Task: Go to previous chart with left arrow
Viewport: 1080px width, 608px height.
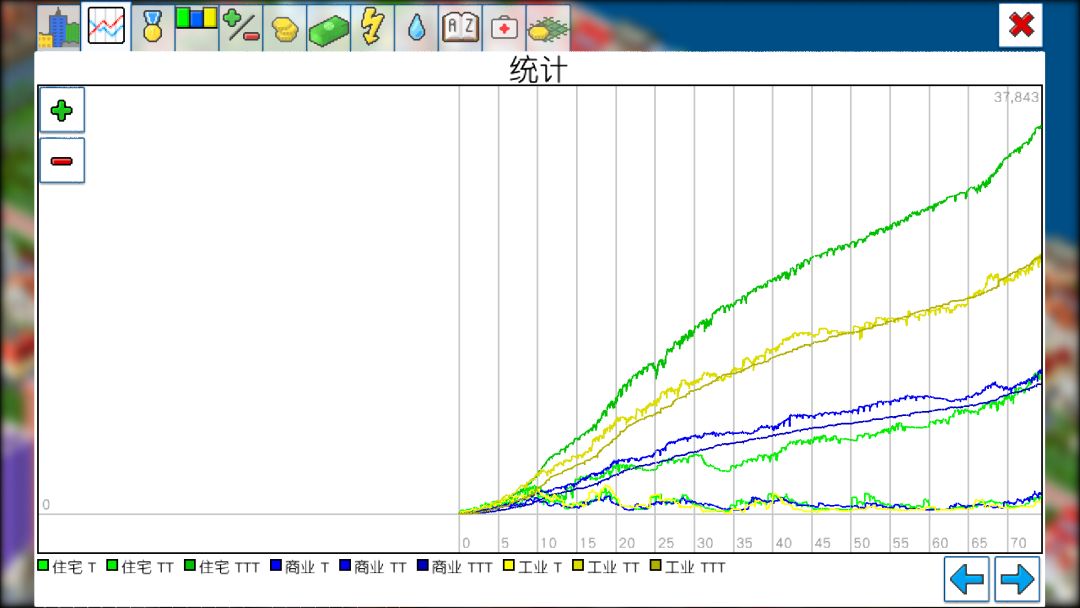Action: 966,579
